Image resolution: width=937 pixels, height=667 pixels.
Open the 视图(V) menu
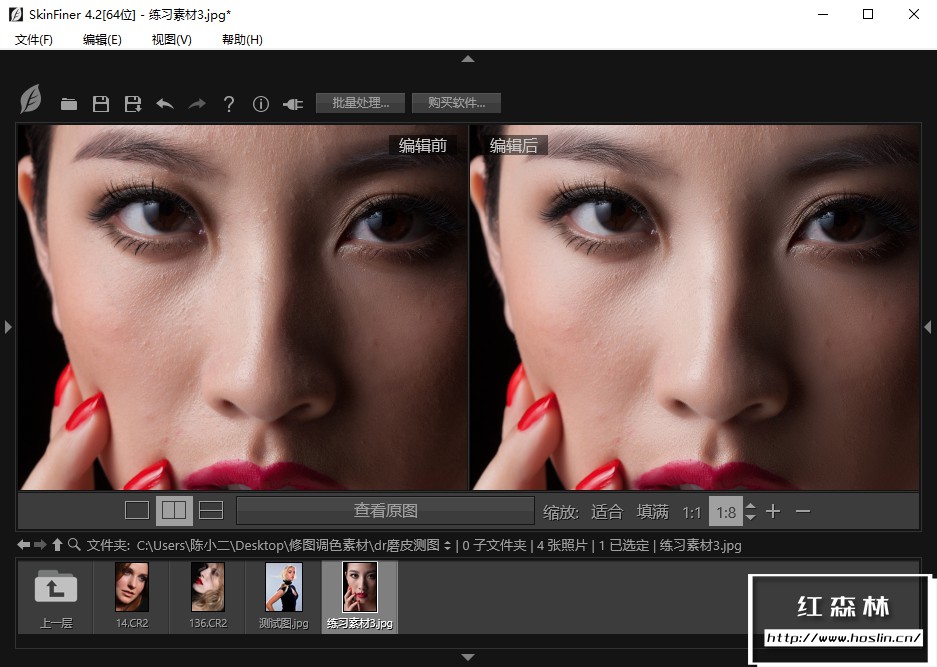pyautogui.click(x=172, y=39)
